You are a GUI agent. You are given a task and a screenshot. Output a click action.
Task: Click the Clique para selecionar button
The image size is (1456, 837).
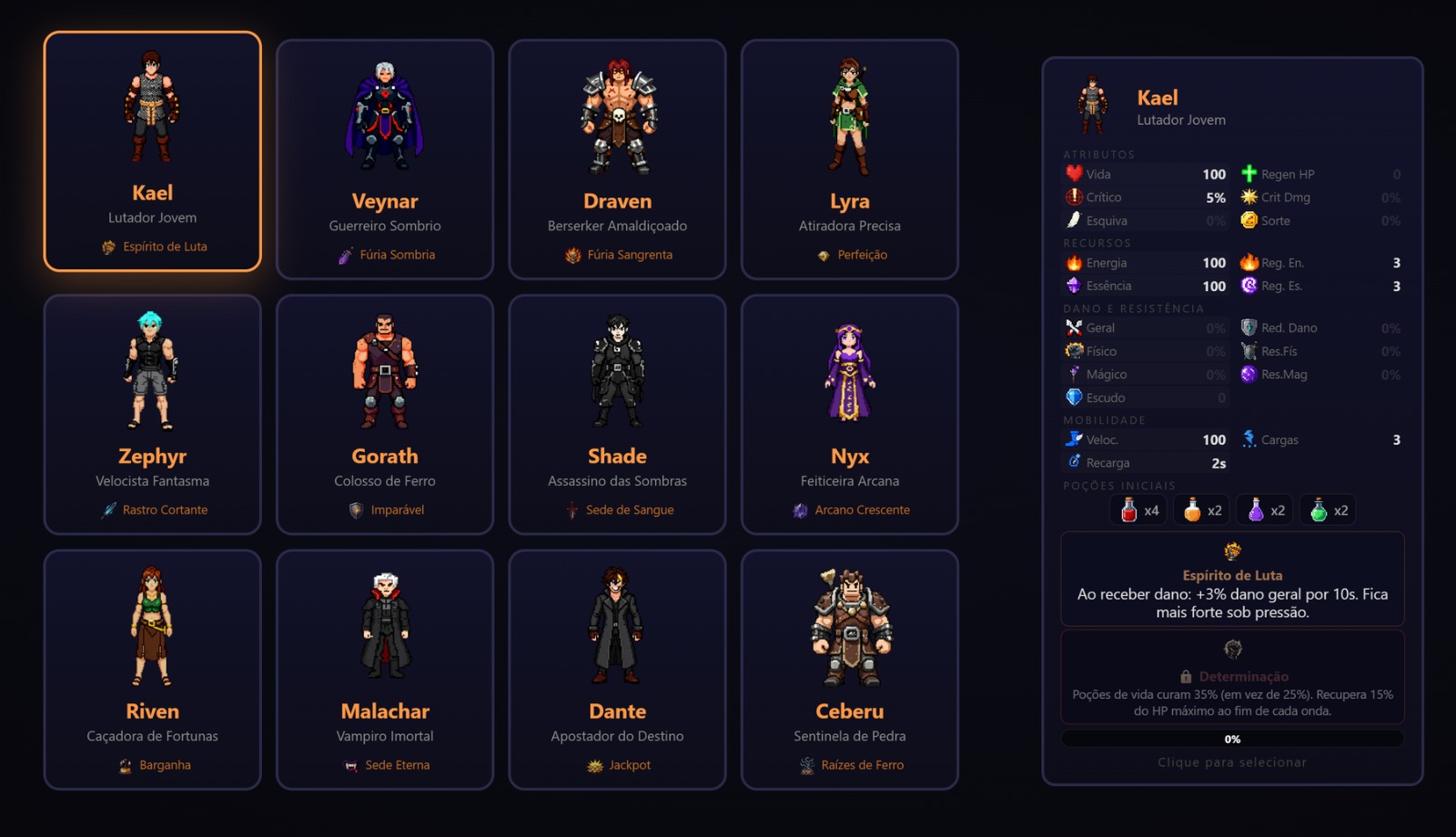click(1232, 762)
